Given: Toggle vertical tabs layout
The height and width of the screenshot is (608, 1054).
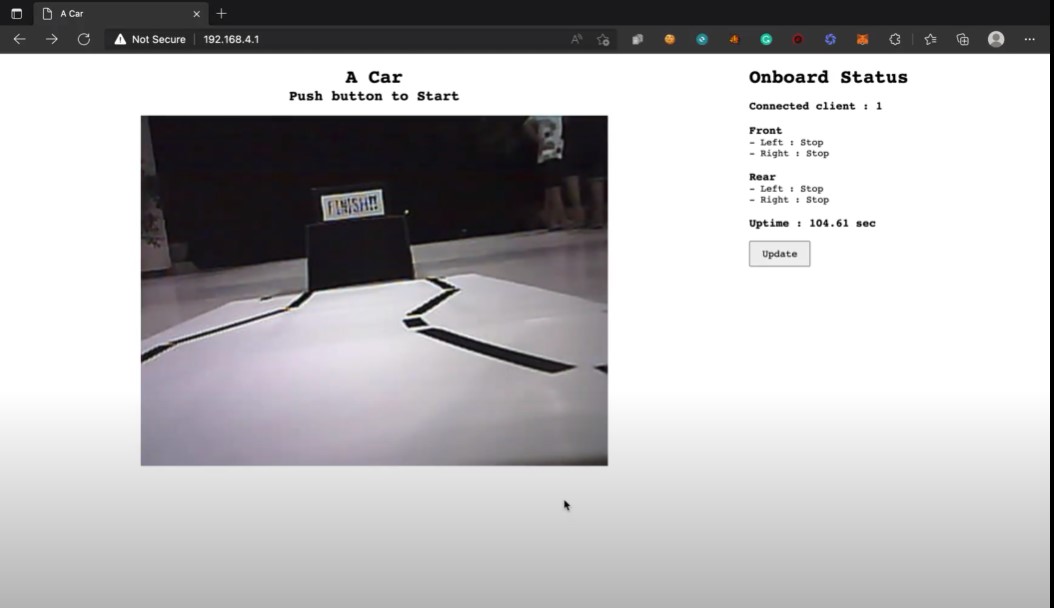Looking at the screenshot, I should (x=14, y=13).
